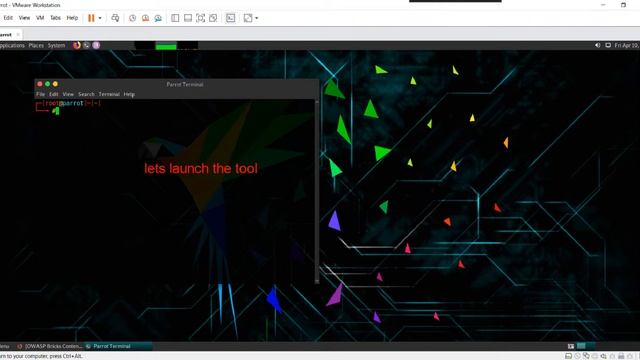The height and width of the screenshot is (360, 640).
Task: Open the VMware Edit menu
Action: point(8,18)
